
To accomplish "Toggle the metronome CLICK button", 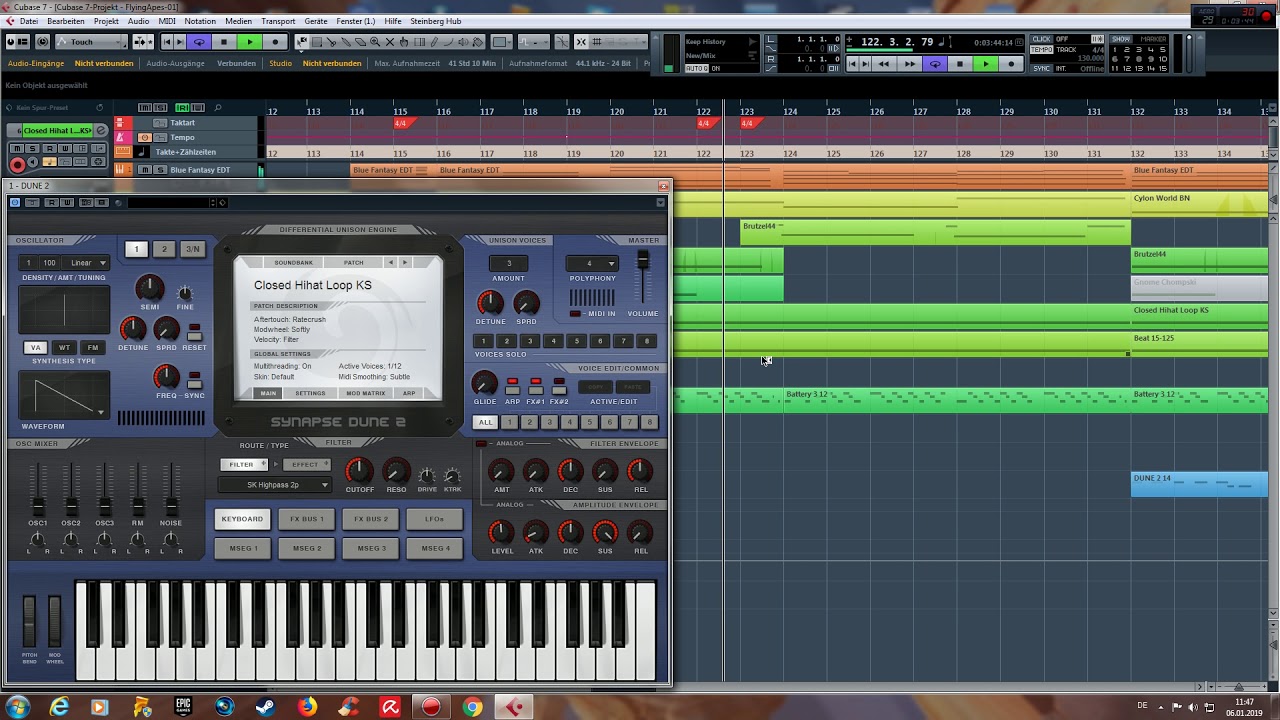I will [1041, 39].
